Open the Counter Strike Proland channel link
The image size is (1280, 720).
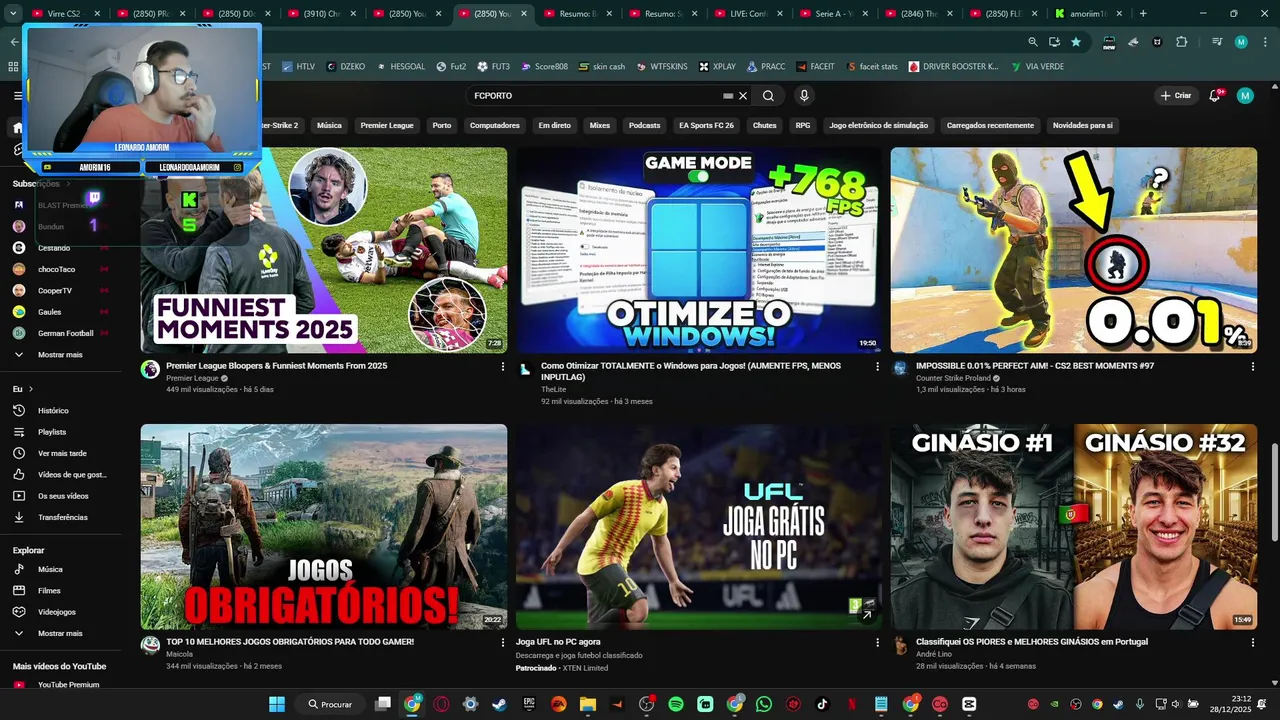pos(955,379)
